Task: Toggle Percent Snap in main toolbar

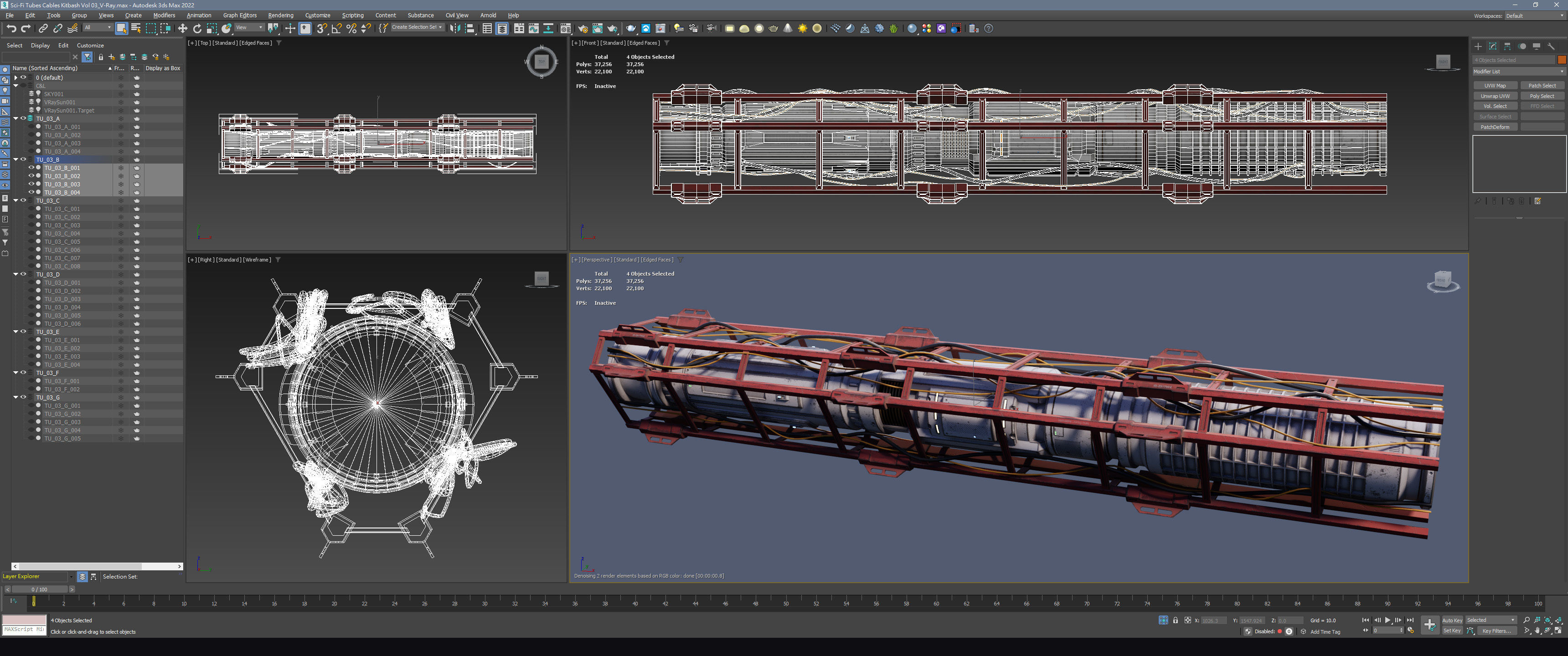Action: tap(351, 29)
